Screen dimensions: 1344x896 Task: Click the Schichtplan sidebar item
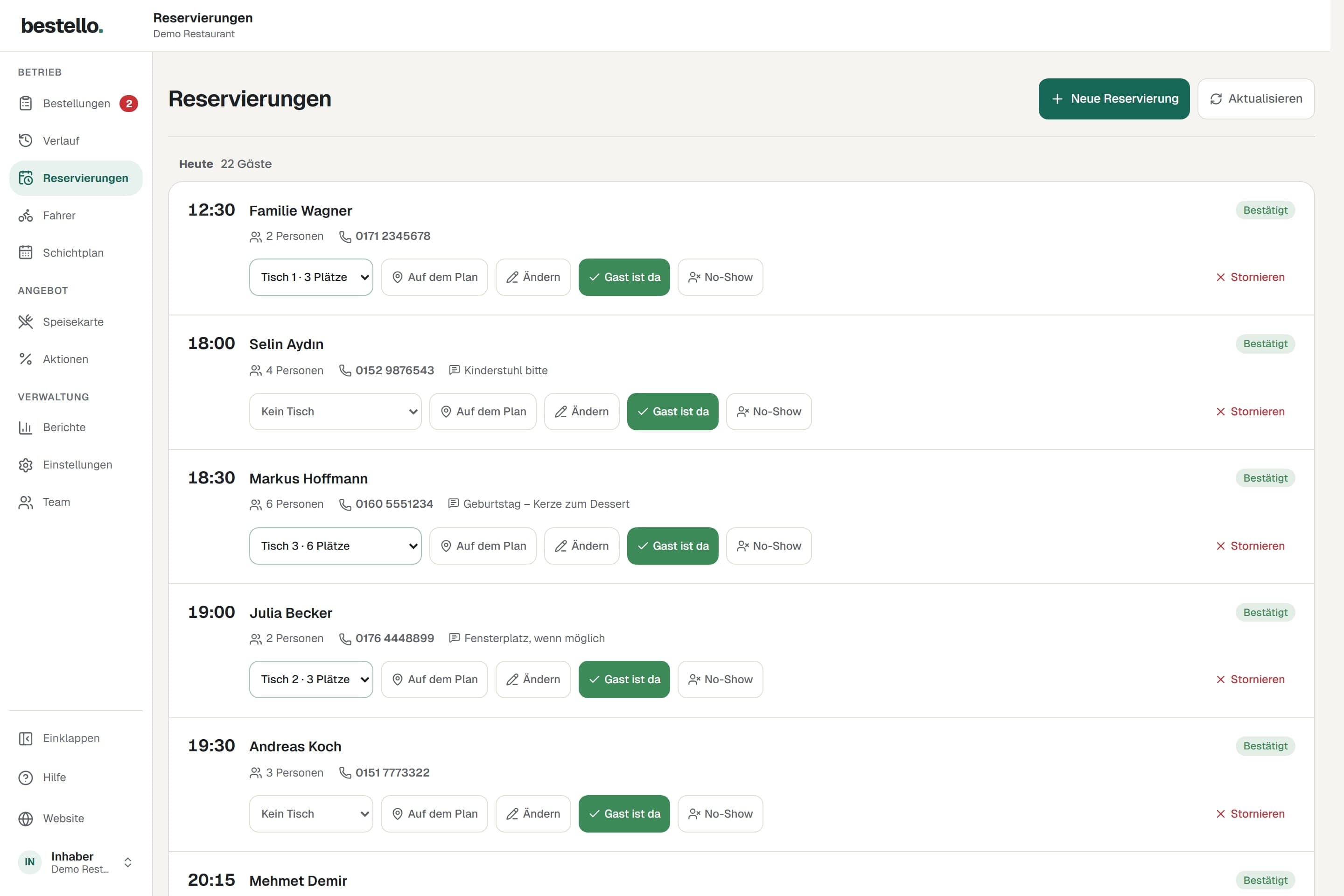[x=76, y=252]
